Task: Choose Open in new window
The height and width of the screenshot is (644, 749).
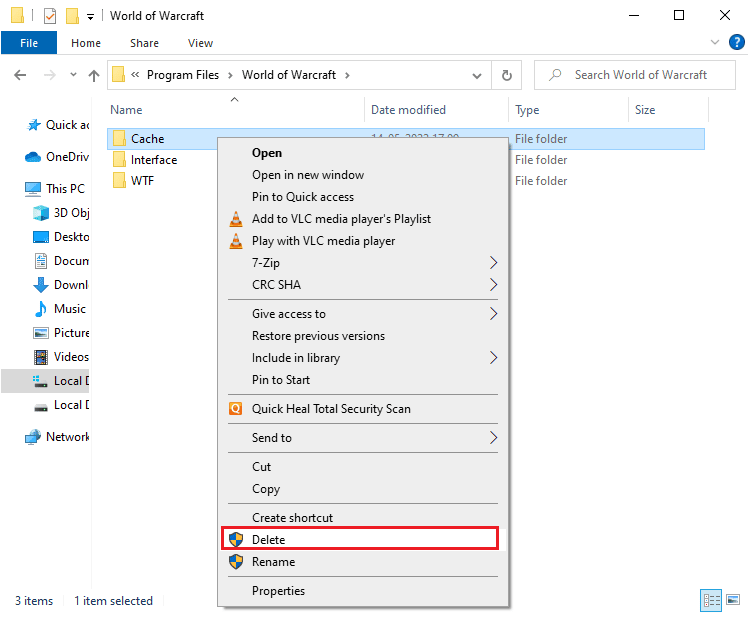Action: pyautogui.click(x=363, y=175)
